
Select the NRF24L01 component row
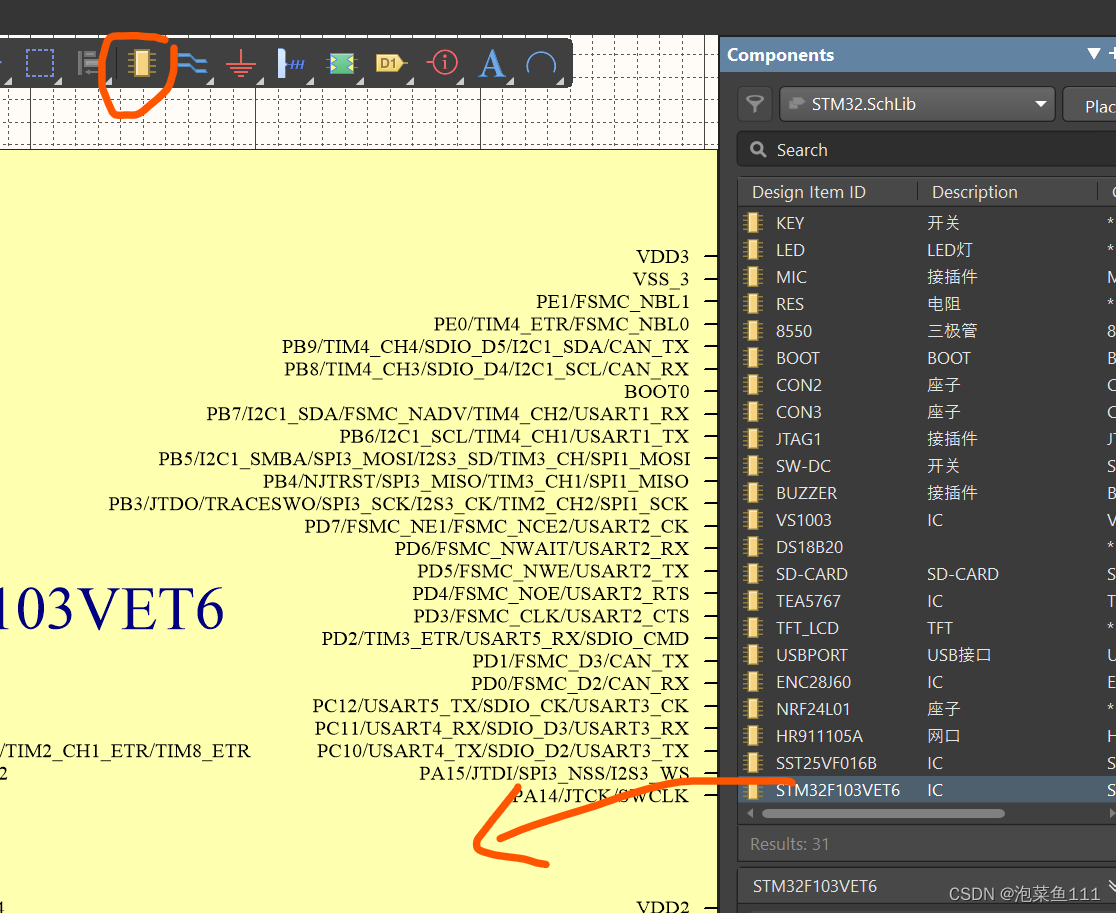927,709
